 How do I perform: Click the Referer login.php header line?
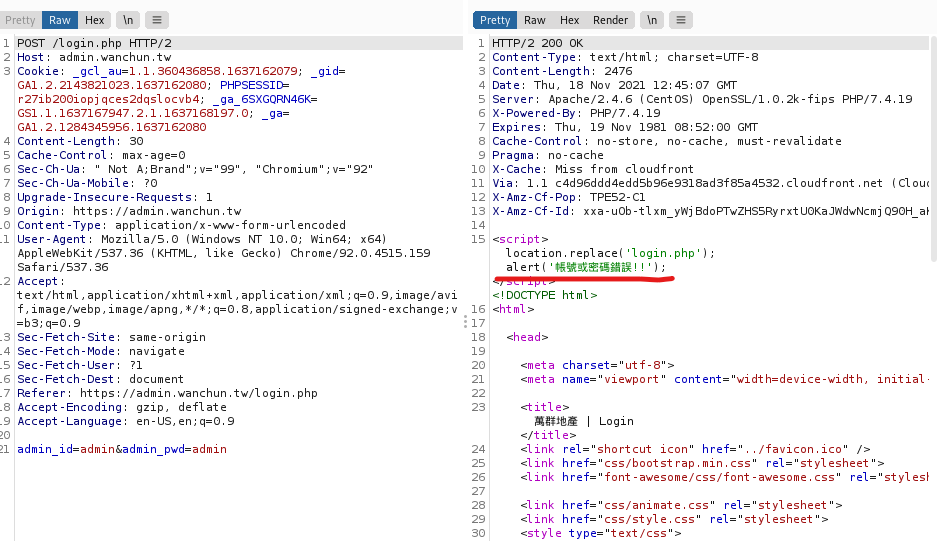click(167, 393)
